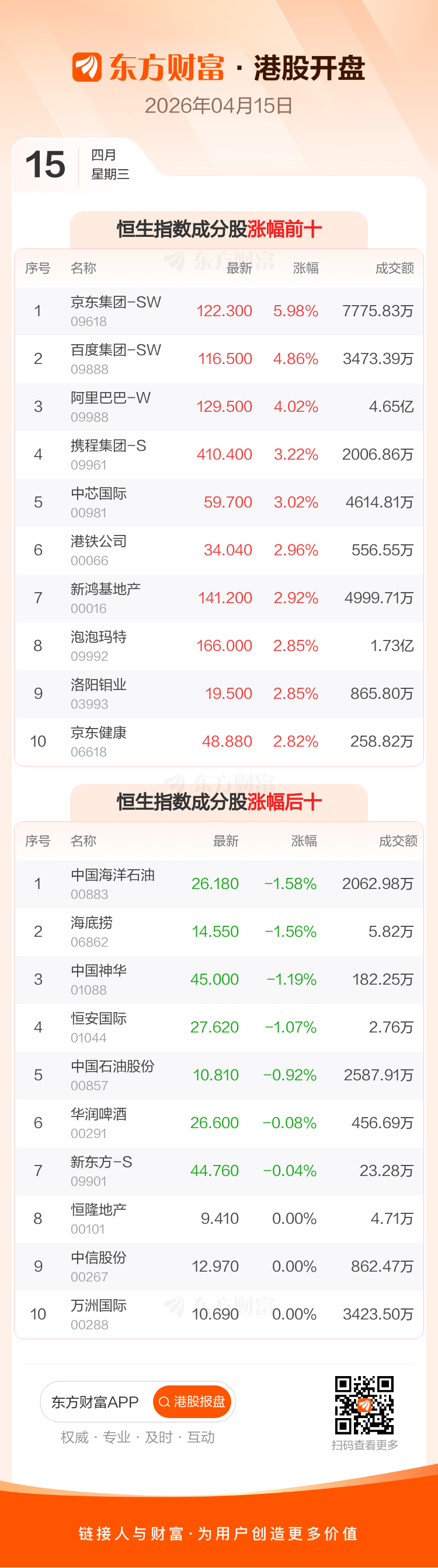Click the 新东方-S stock name
The image size is (438, 1568).
(101, 1162)
